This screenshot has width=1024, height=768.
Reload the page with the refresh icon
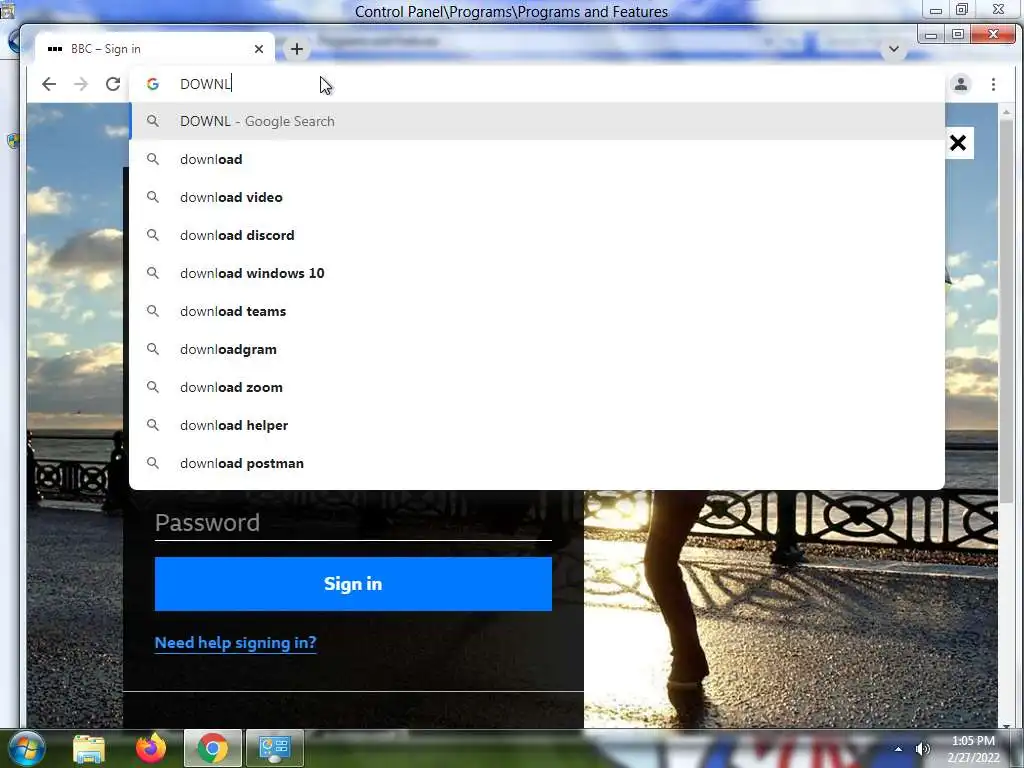coord(113,84)
